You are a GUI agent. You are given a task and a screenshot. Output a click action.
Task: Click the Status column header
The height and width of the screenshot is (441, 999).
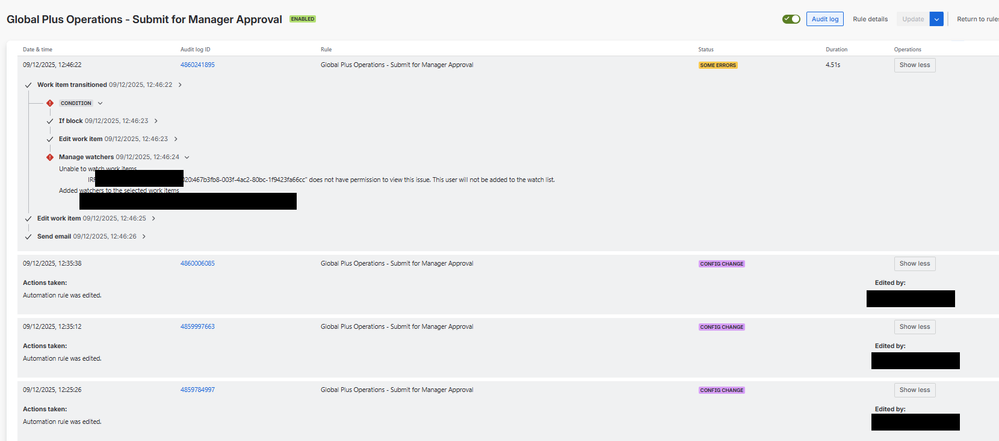(706, 49)
